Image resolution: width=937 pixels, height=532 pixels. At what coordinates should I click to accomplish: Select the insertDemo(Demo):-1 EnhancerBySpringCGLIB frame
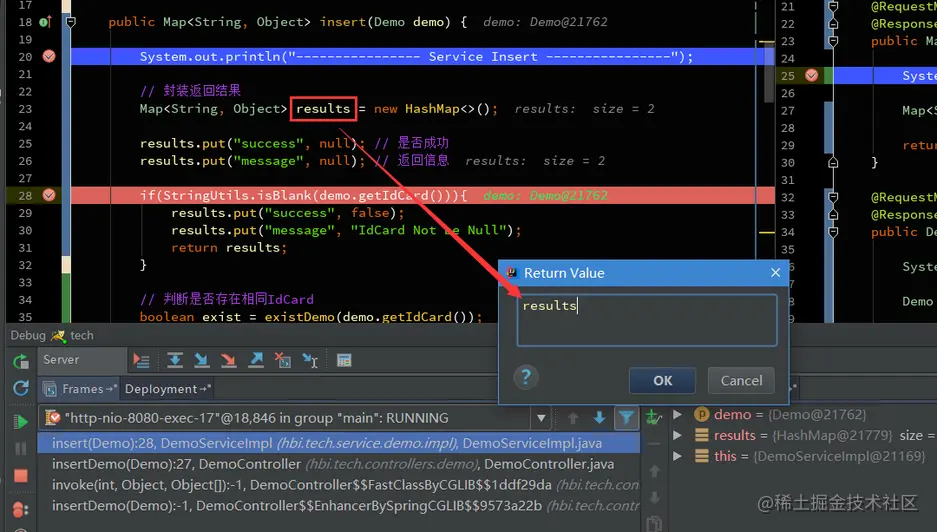(339, 506)
